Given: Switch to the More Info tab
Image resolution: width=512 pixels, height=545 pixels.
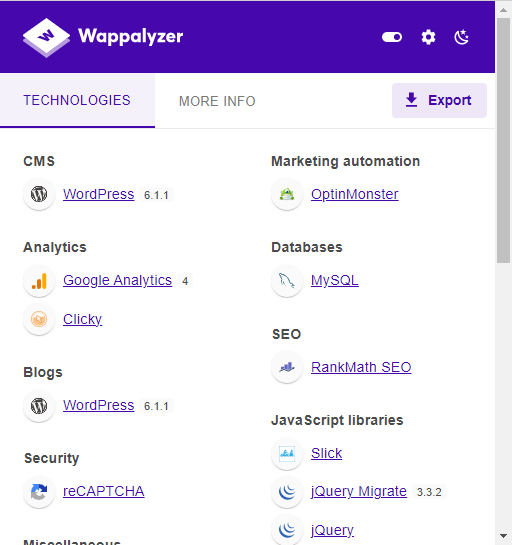Looking at the screenshot, I should point(217,101).
